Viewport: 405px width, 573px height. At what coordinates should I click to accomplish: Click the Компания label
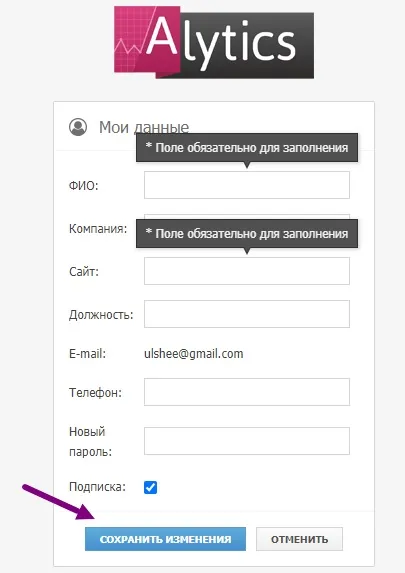click(98, 229)
